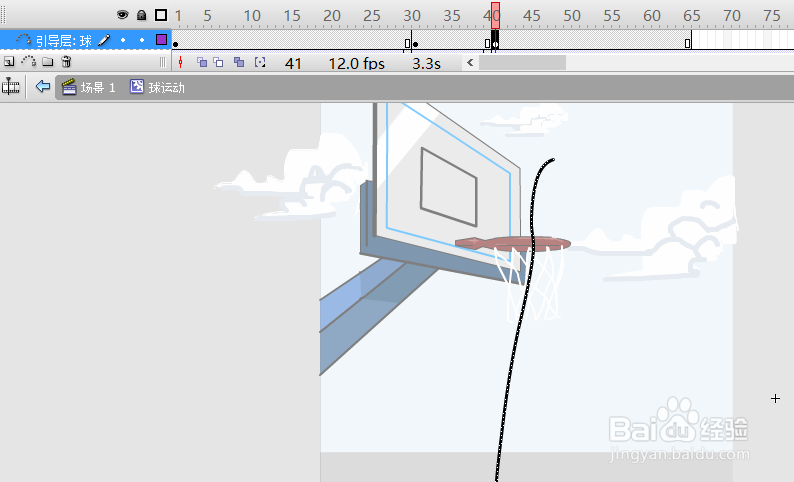Click frame number 60 on the ruler
Image resolution: width=794 pixels, height=482 pixels.
click(x=652, y=16)
